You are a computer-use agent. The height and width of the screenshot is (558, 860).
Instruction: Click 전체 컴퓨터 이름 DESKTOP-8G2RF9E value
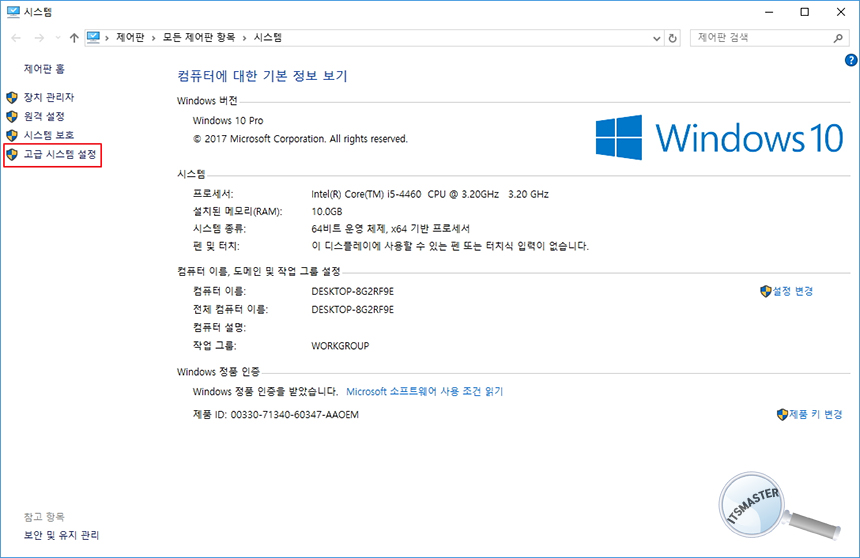[x=353, y=309]
